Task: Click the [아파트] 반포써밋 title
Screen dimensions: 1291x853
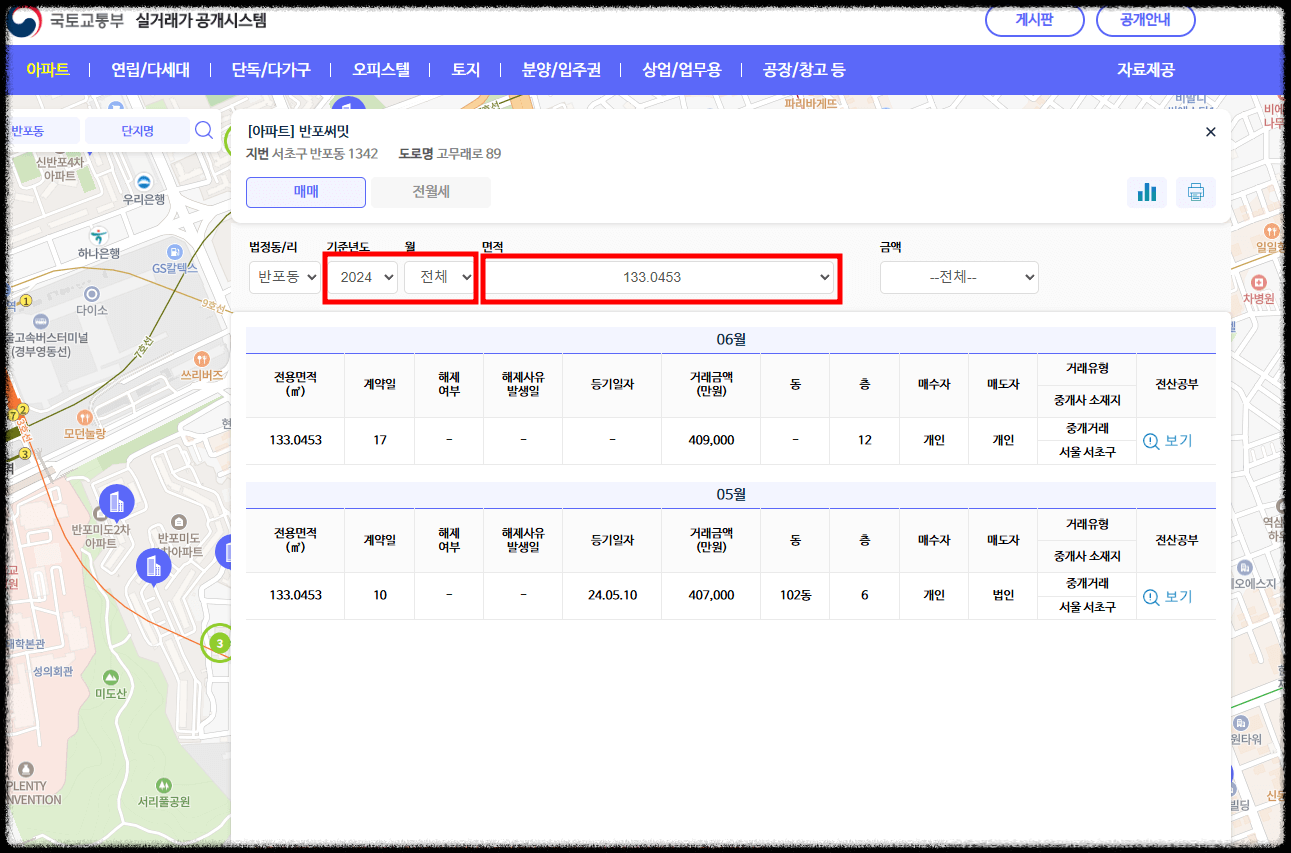Action: click(x=298, y=131)
